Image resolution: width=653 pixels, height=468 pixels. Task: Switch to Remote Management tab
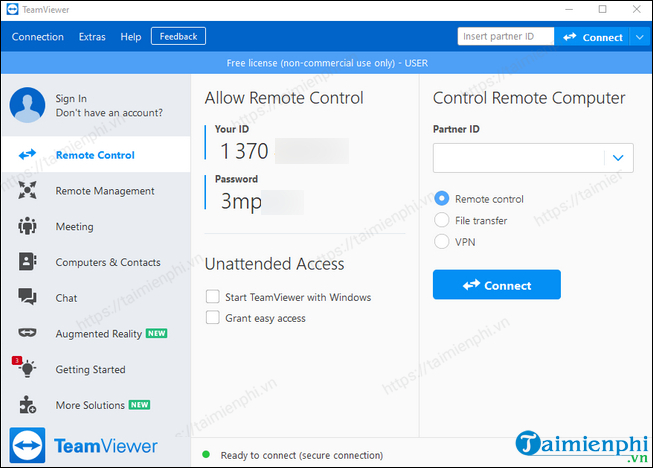pyautogui.click(x=96, y=190)
